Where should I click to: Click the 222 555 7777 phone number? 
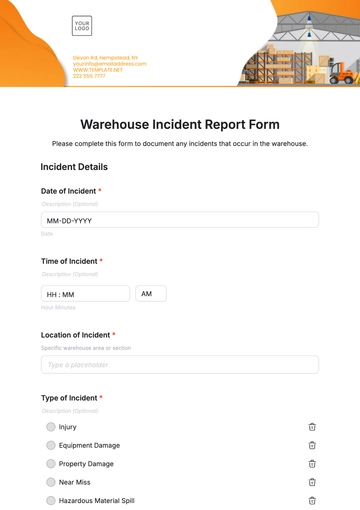click(89, 76)
